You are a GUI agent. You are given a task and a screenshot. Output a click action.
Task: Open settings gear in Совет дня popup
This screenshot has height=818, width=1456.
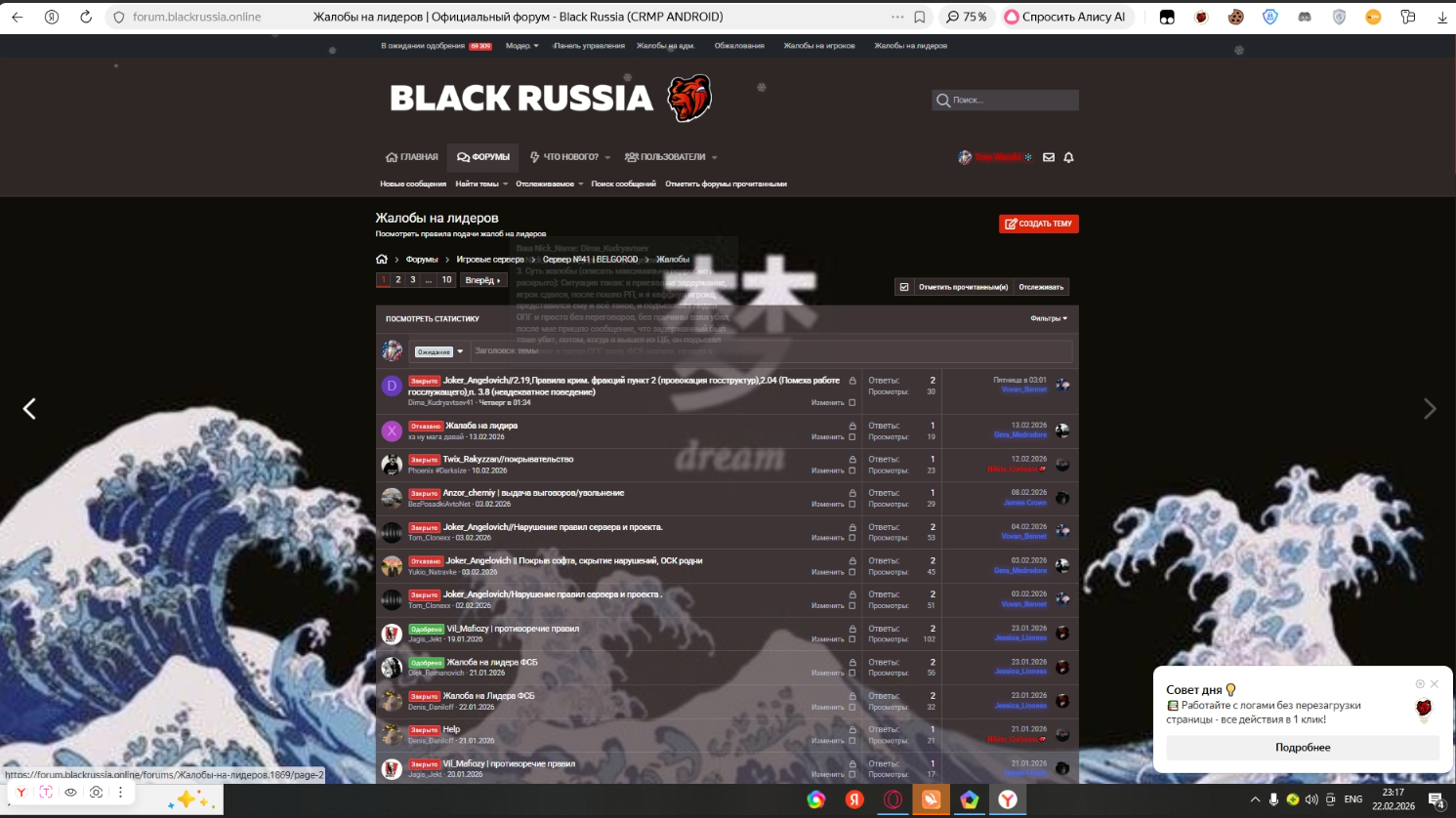point(1420,683)
